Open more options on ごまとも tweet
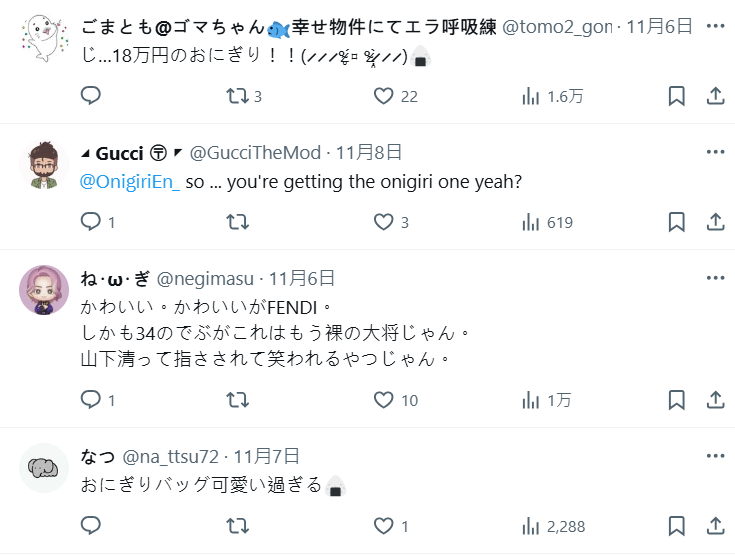The width and height of the screenshot is (735, 556). 715,25
